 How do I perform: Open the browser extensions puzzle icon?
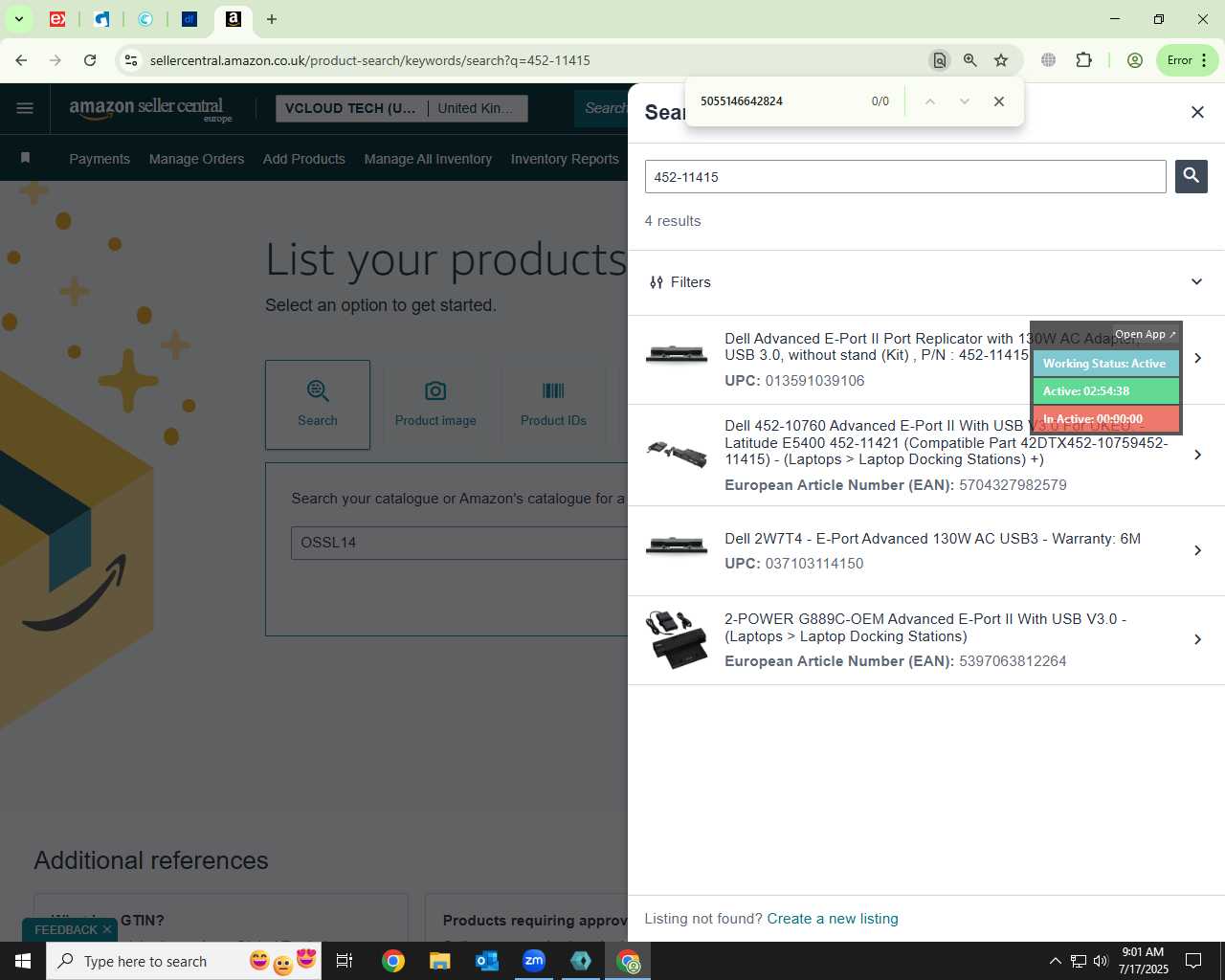[x=1083, y=60]
